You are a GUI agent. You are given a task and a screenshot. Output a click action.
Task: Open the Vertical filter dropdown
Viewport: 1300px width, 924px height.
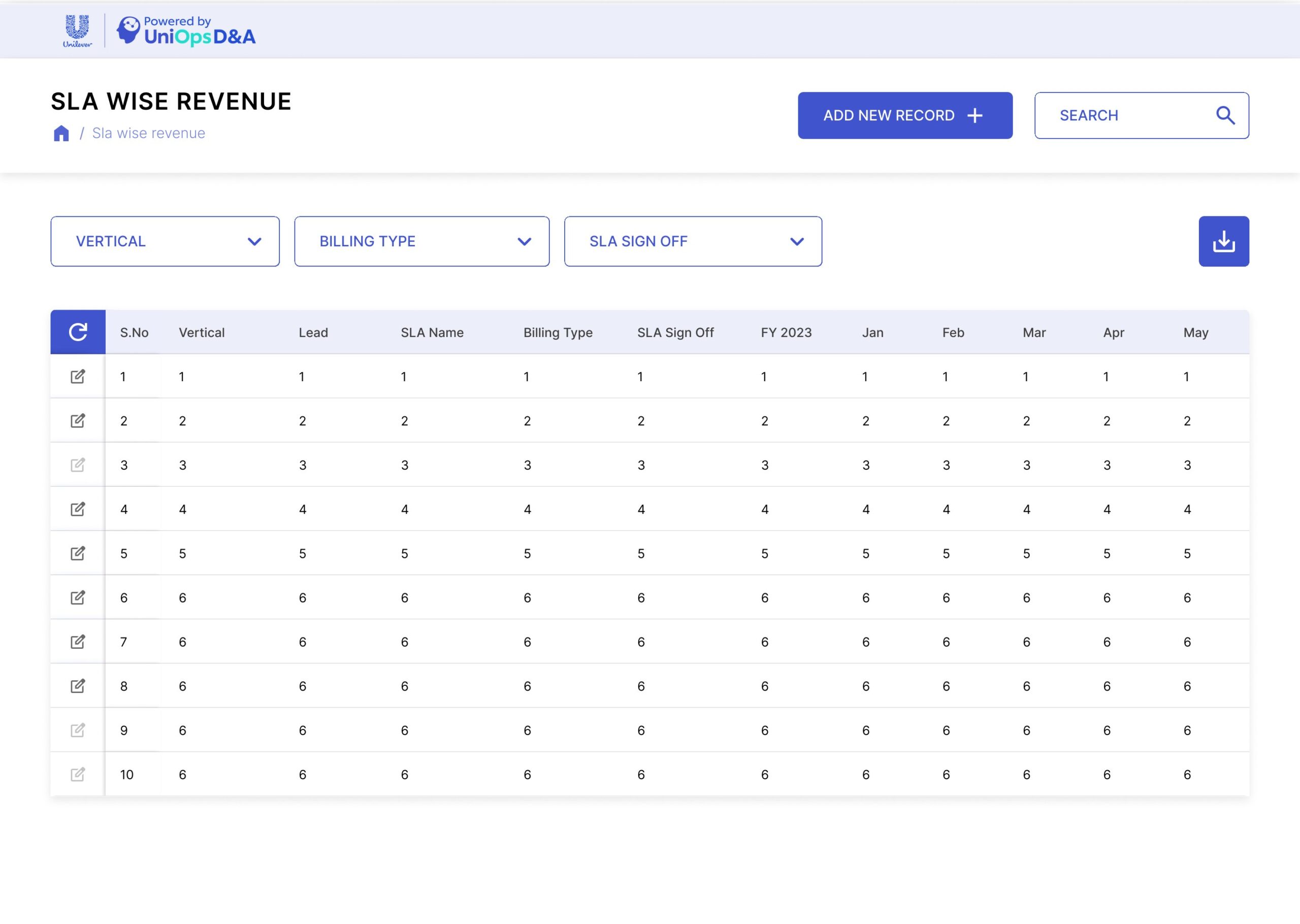click(x=165, y=241)
